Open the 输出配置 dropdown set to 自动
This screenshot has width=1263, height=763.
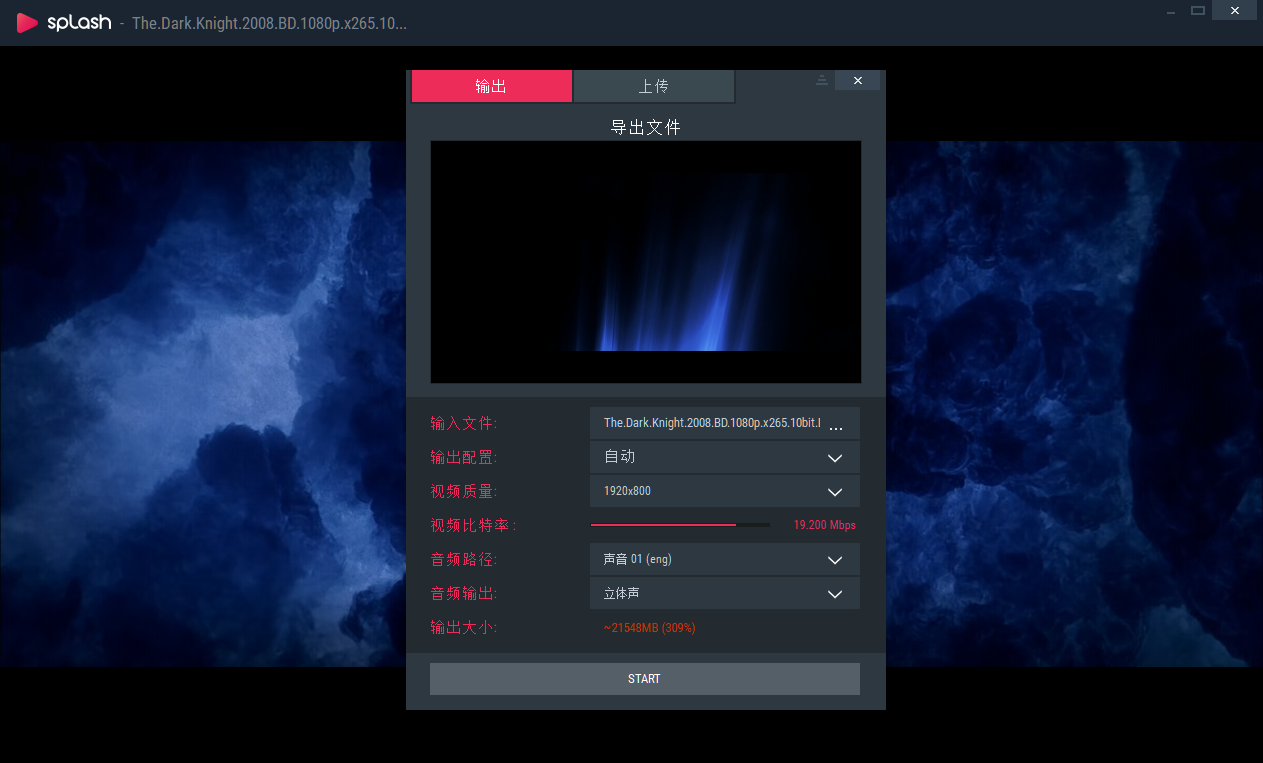click(x=725, y=457)
